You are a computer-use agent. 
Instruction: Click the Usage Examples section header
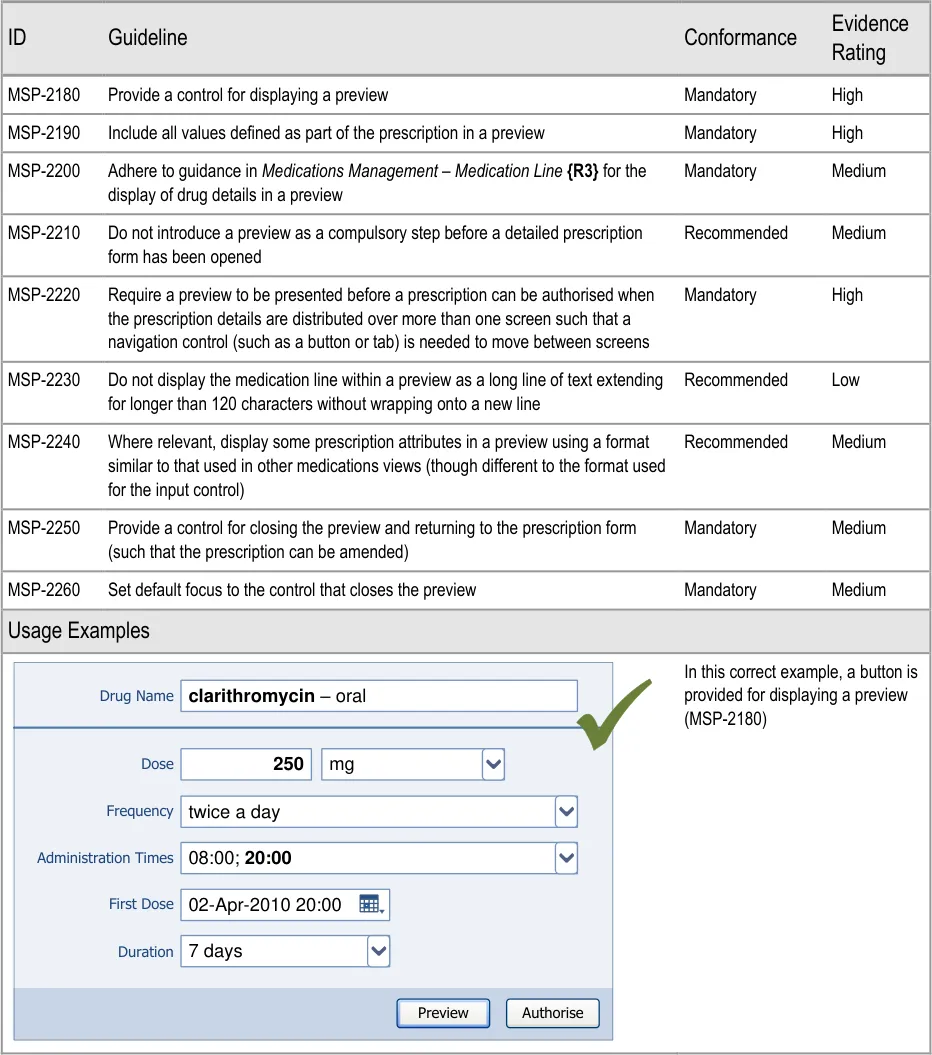[79, 631]
